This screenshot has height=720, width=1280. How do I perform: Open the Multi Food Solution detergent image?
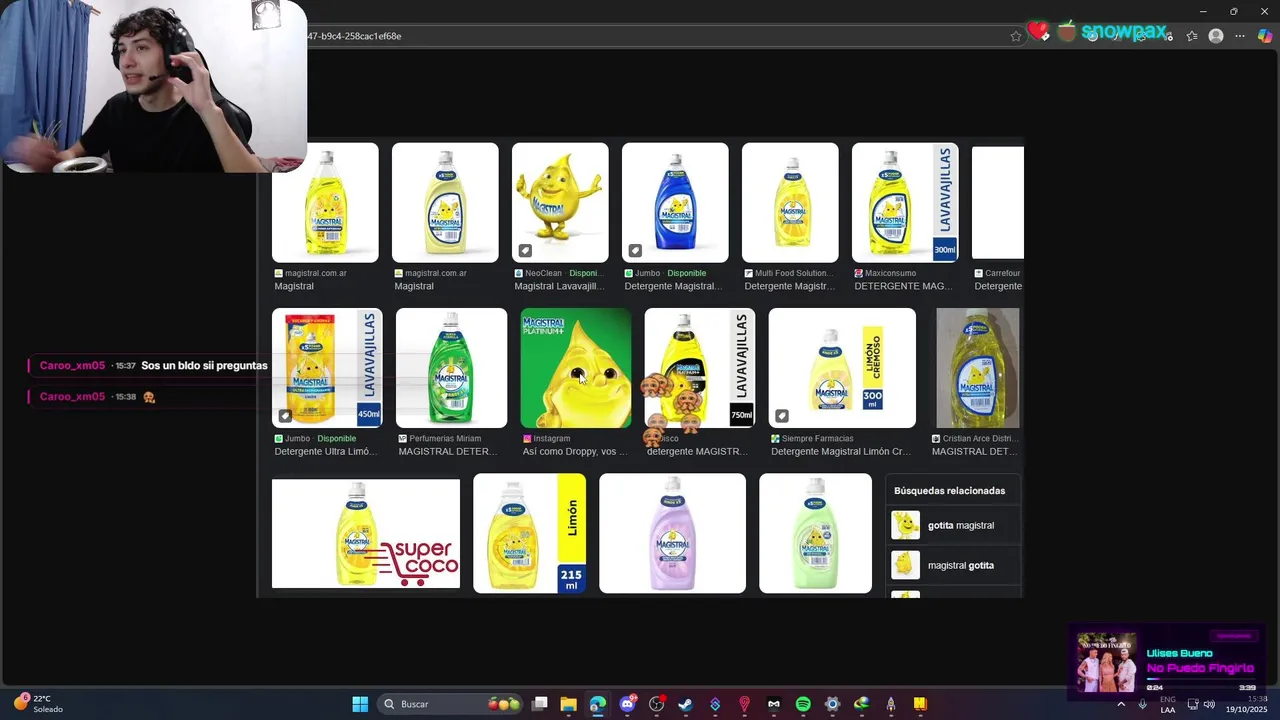coord(790,202)
